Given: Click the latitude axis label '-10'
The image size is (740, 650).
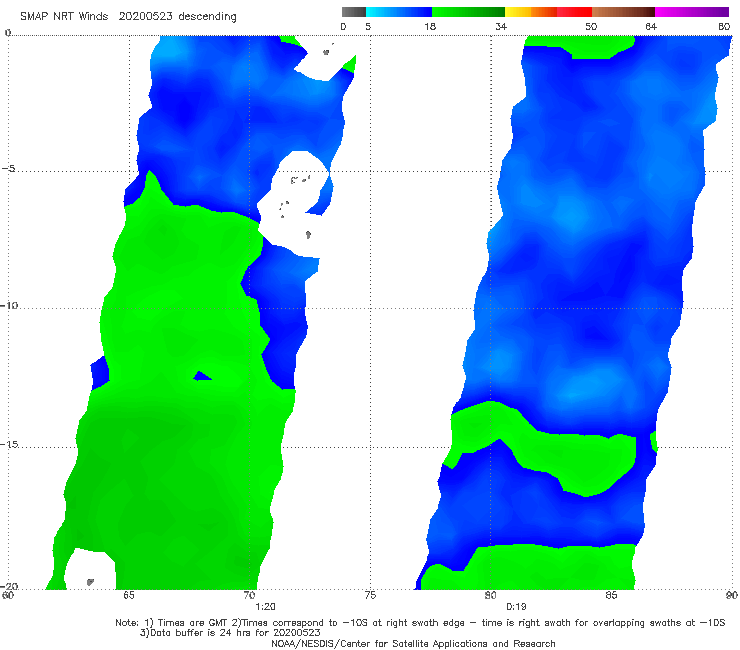Looking at the screenshot, I should (9, 305).
